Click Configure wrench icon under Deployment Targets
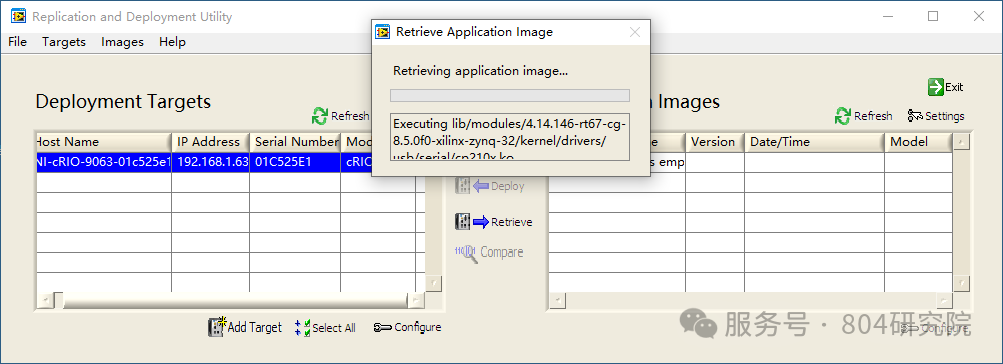1003x364 pixels. pos(383,328)
